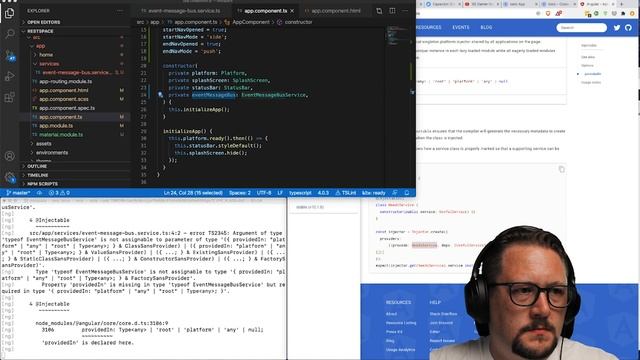Open About link in Angular footer Resources
The image size is (640, 360).
pyautogui.click(x=391, y=314)
